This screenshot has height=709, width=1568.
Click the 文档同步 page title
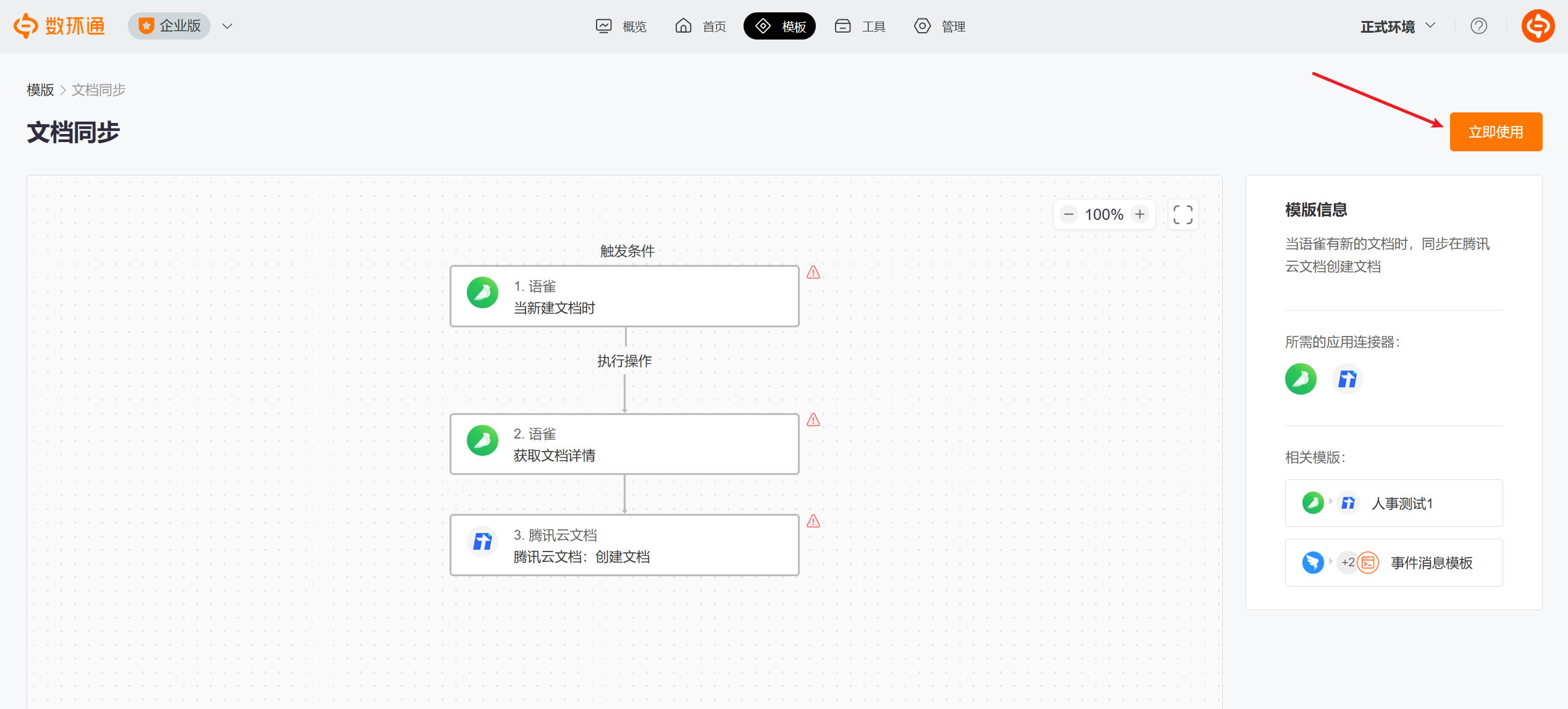tap(73, 132)
